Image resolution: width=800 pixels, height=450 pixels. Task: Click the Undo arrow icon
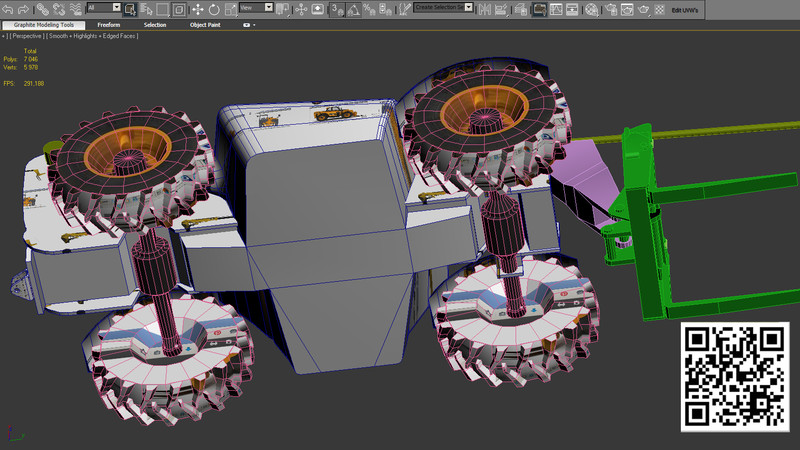pyautogui.click(x=8, y=9)
